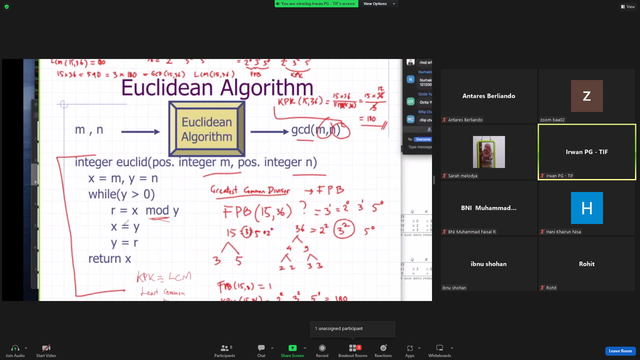Click the 'return x' line in slide
The image size is (640, 360).
tap(110, 259)
